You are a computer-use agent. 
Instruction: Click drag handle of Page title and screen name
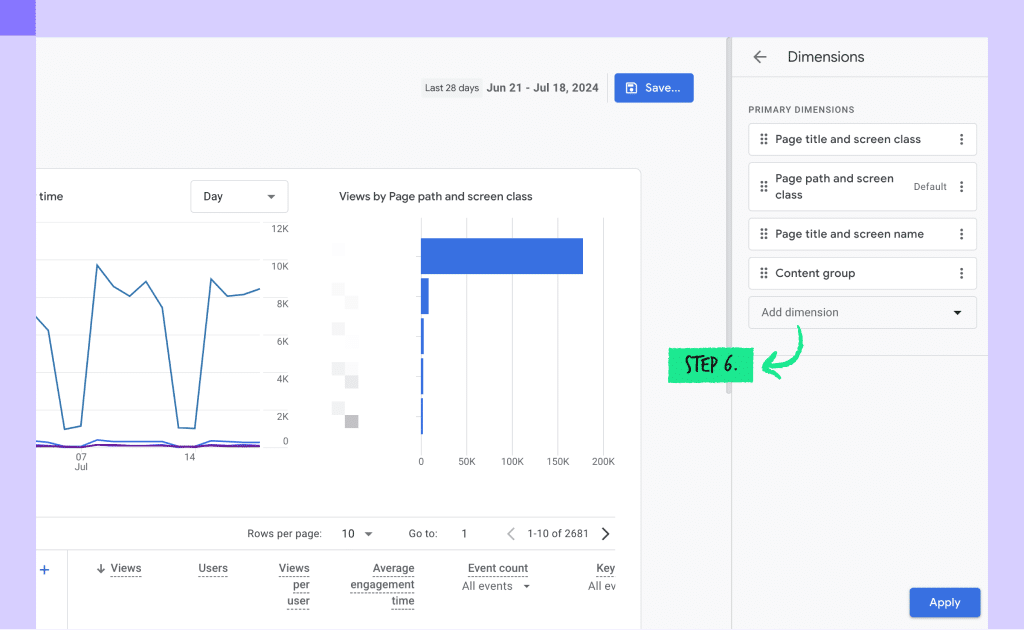pyautogui.click(x=763, y=234)
